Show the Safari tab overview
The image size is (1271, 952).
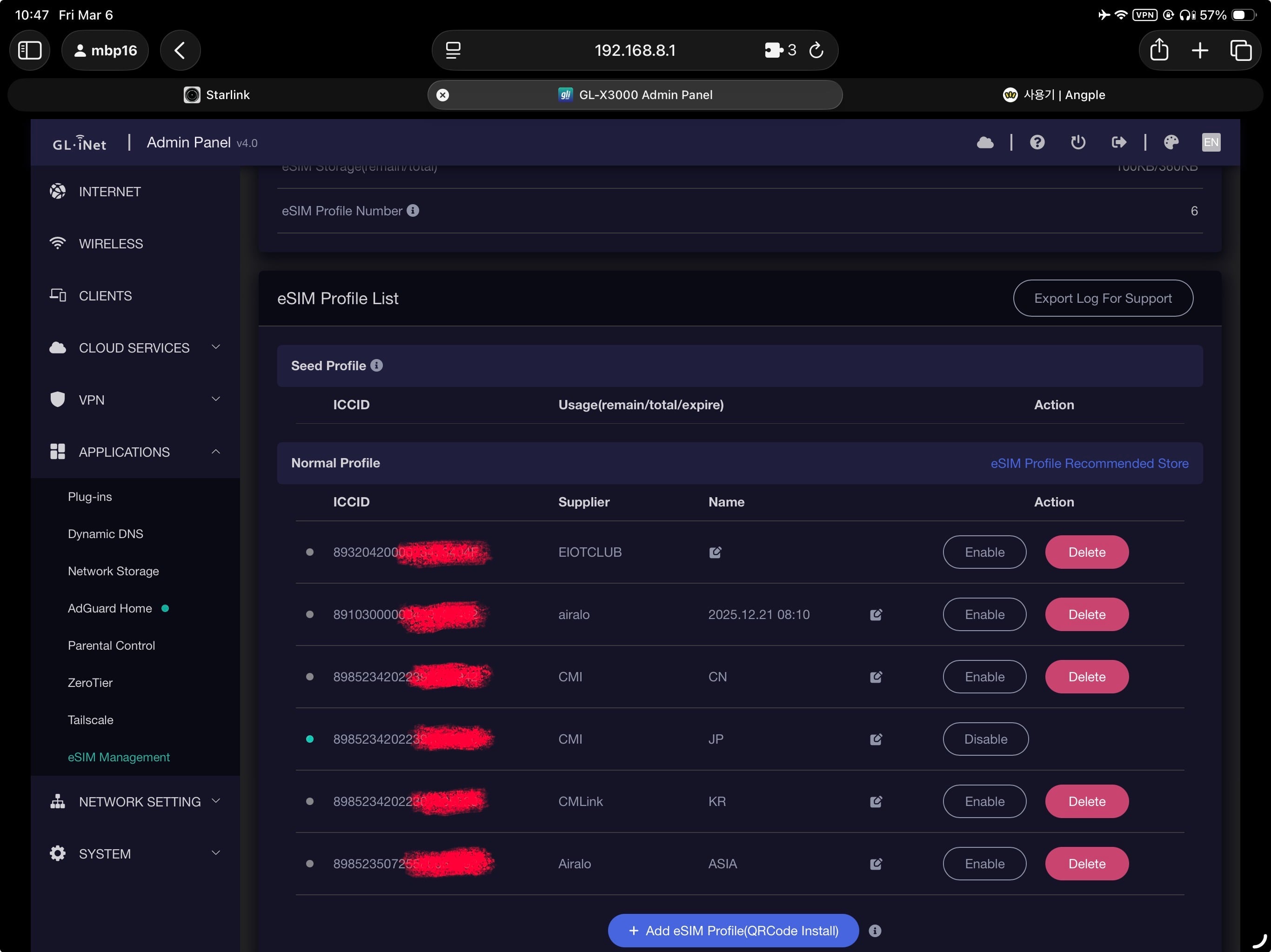[x=1241, y=51]
